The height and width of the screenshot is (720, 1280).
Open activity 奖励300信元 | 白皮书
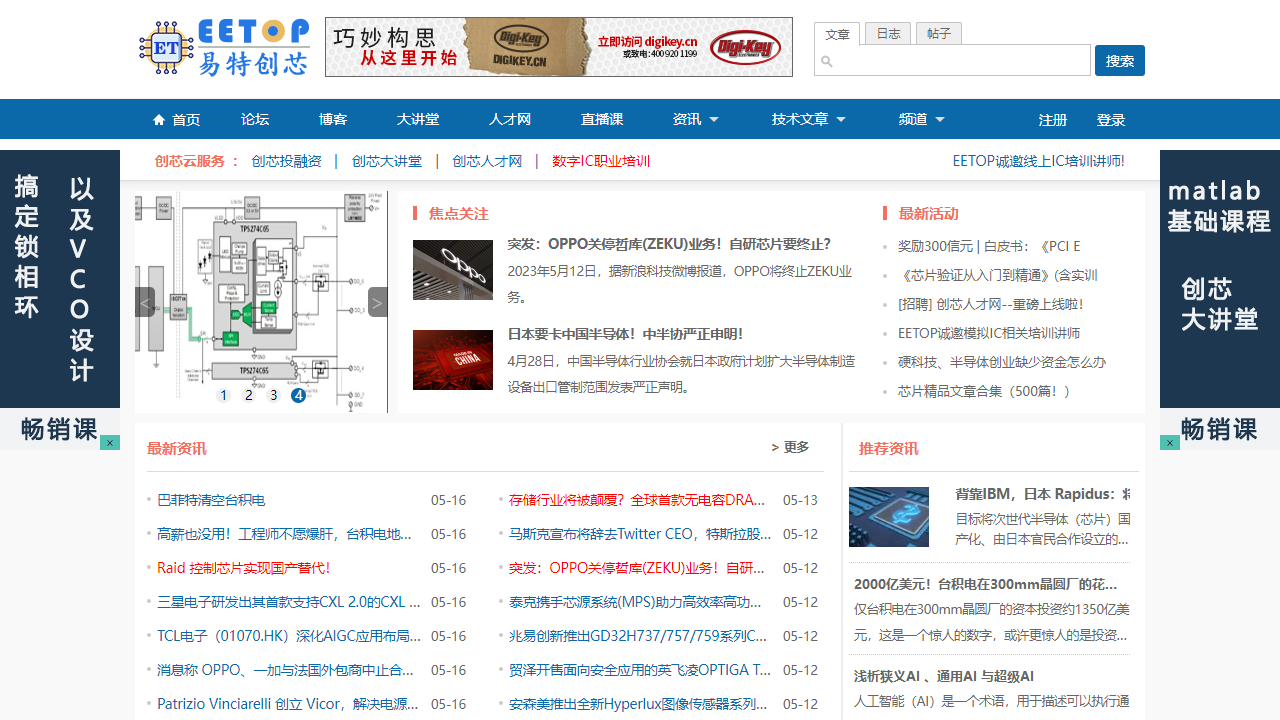pos(989,246)
